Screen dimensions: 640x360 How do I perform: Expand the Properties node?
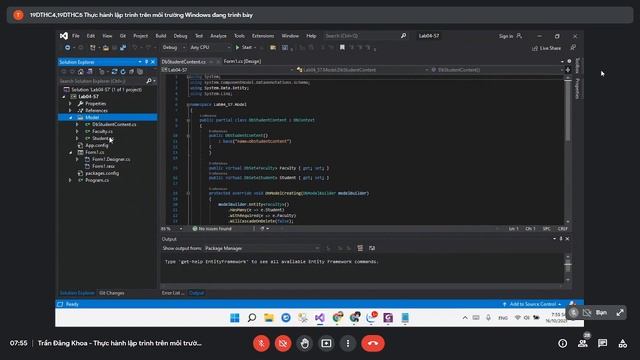[x=70, y=104]
